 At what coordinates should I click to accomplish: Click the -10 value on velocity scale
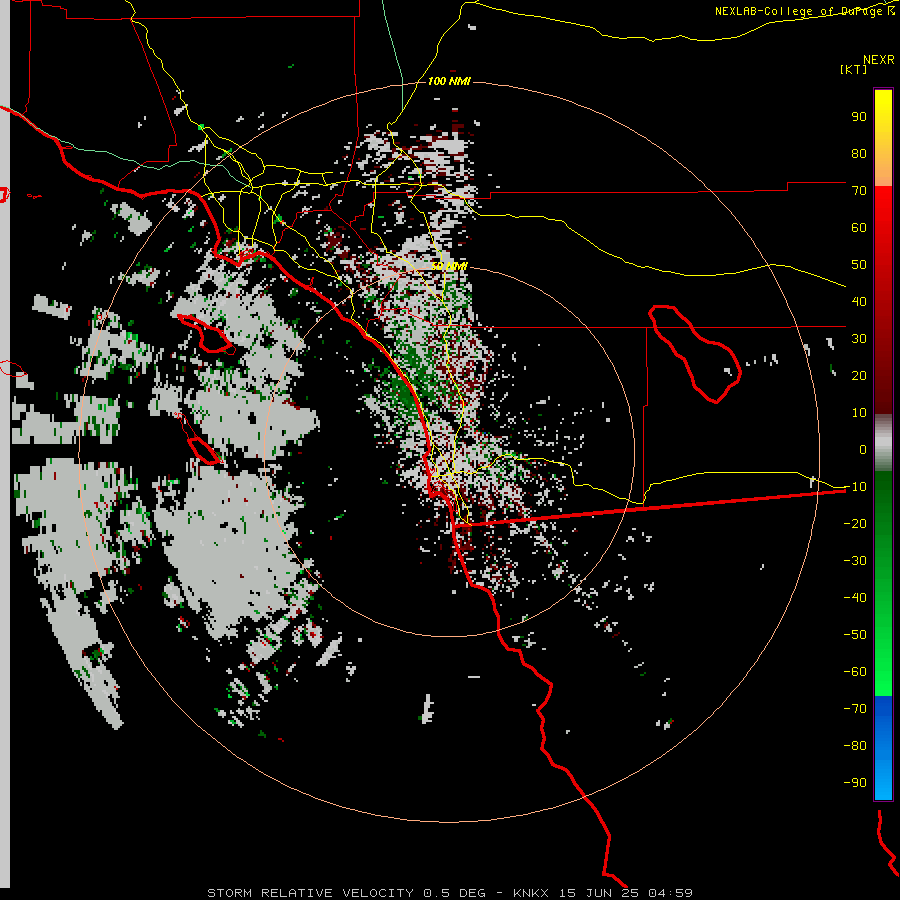855,487
